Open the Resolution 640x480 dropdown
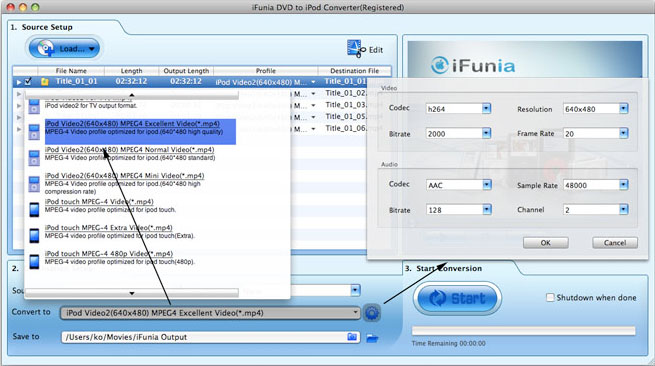Viewport: 655px width, 366px height. pos(623,109)
